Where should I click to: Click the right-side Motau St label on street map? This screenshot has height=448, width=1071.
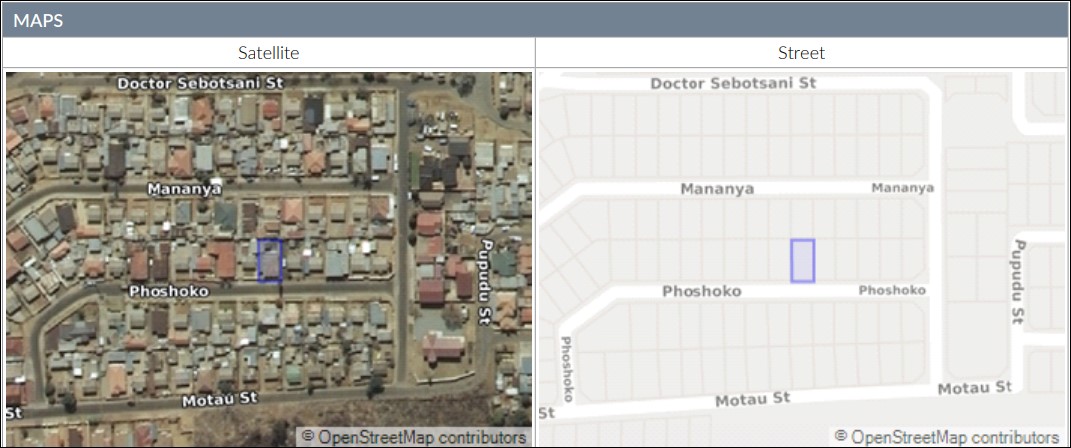click(x=975, y=388)
